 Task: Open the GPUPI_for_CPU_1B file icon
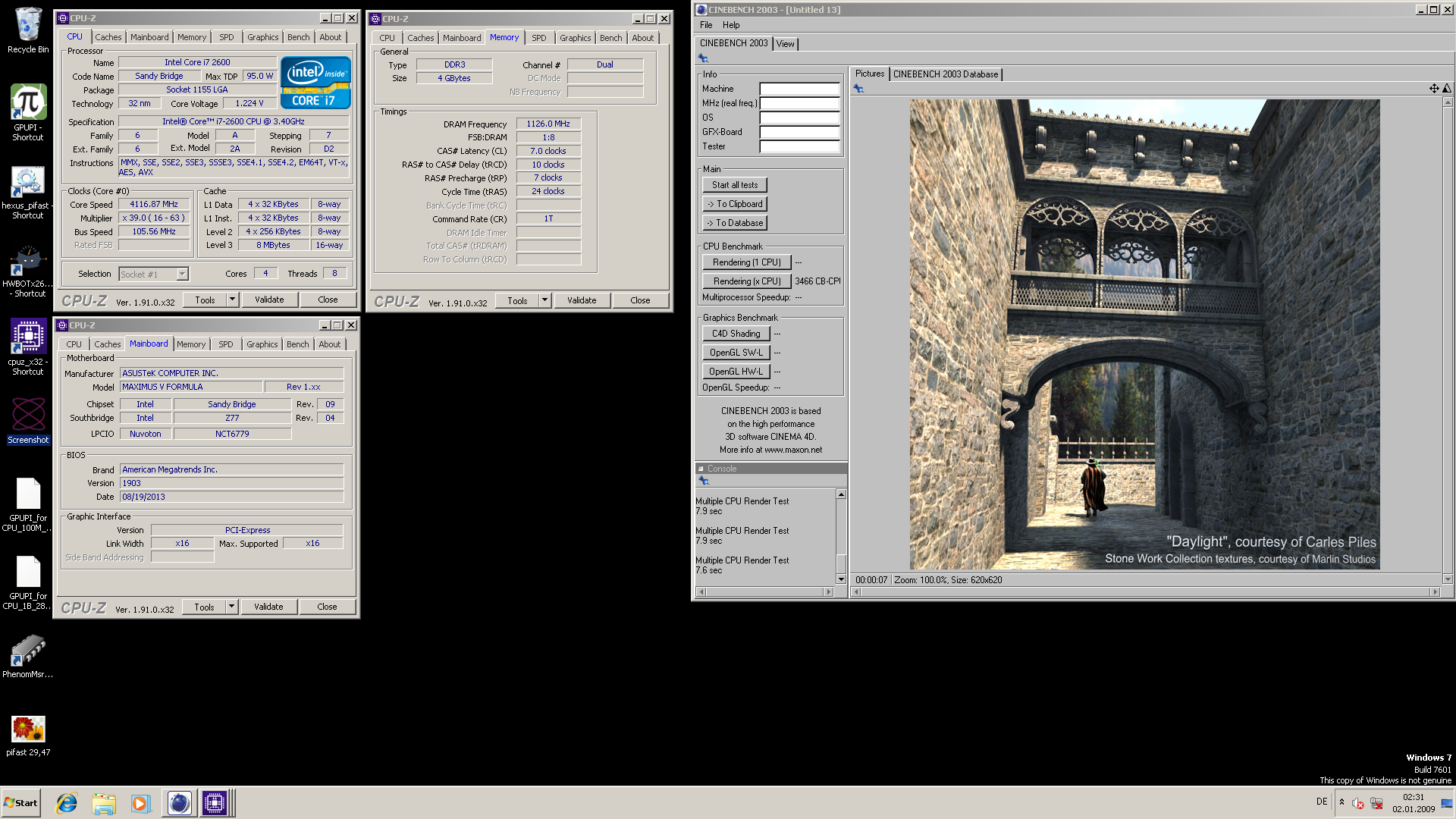click(28, 582)
